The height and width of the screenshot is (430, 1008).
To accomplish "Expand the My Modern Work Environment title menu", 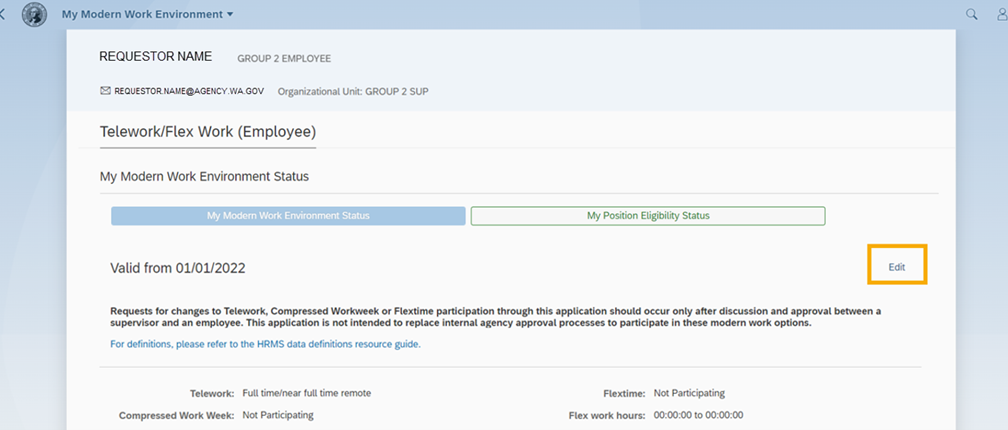I will 148,15.
